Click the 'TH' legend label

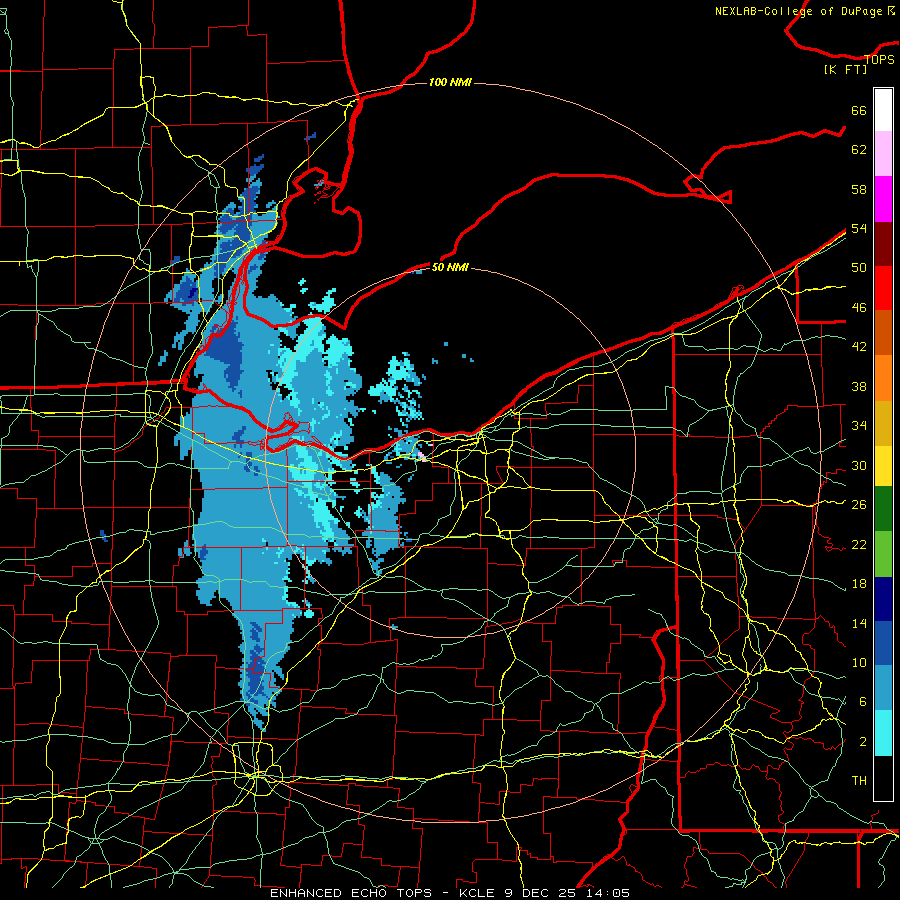tap(859, 781)
